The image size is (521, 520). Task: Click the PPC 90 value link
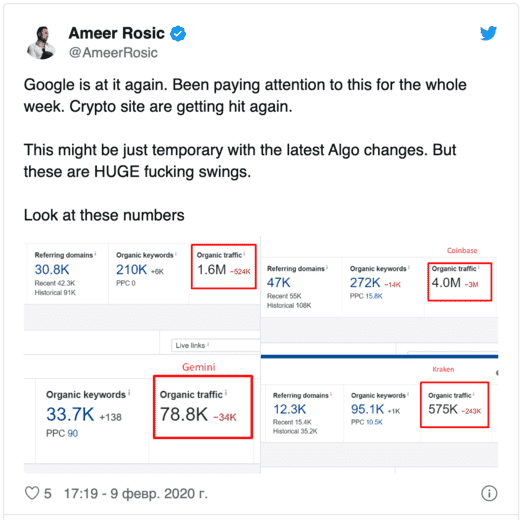[72, 433]
